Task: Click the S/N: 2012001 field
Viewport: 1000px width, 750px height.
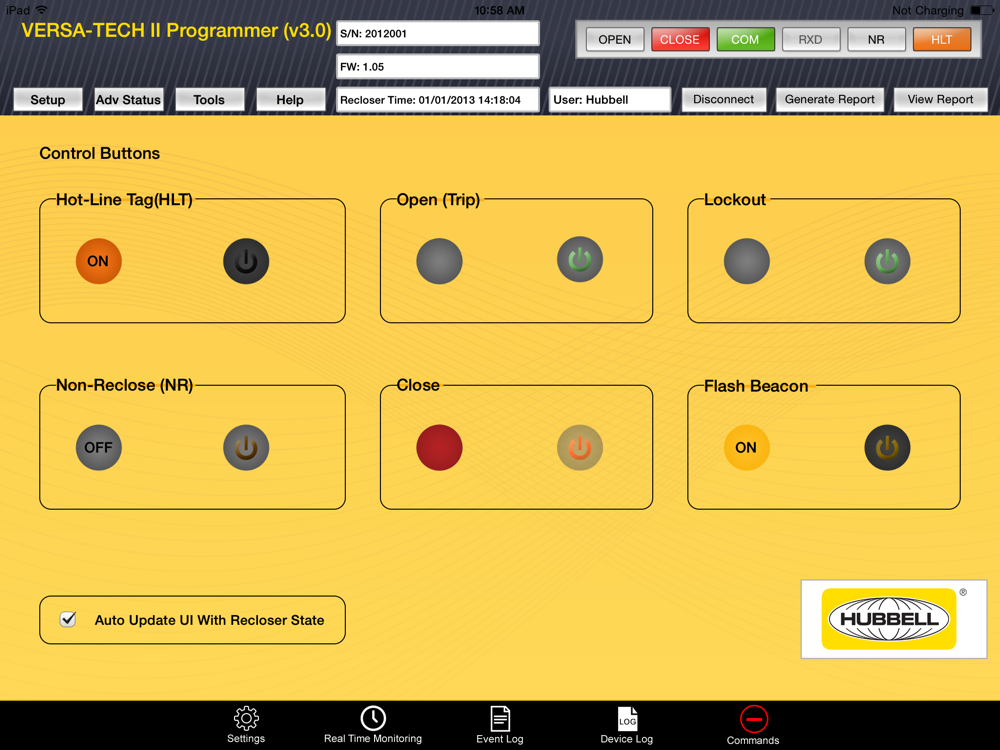Action: [x=438, y=33]
